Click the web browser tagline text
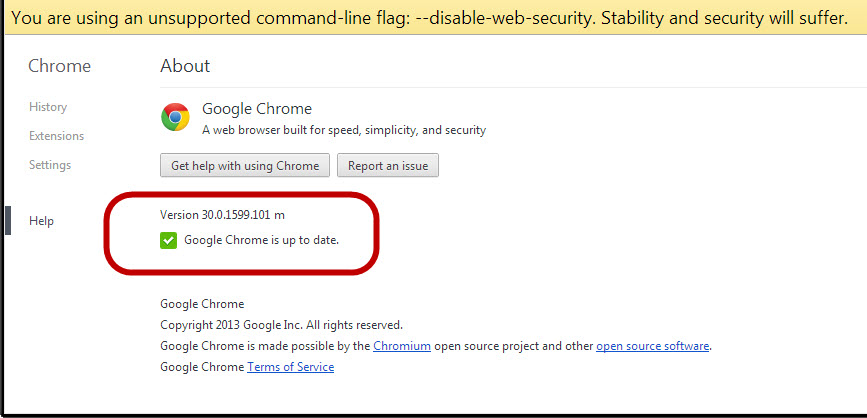This screenshot has height=418, width=867. tap(343, 130)
